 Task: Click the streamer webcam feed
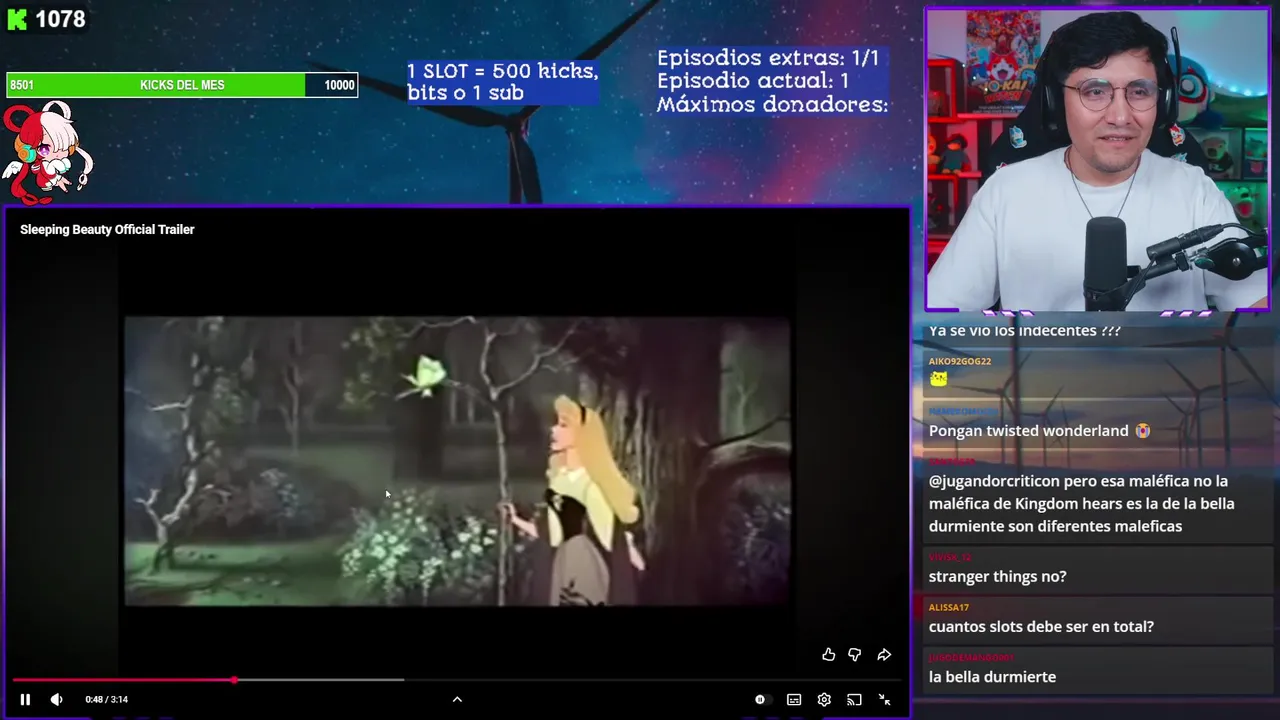(x=1097, y=160)
